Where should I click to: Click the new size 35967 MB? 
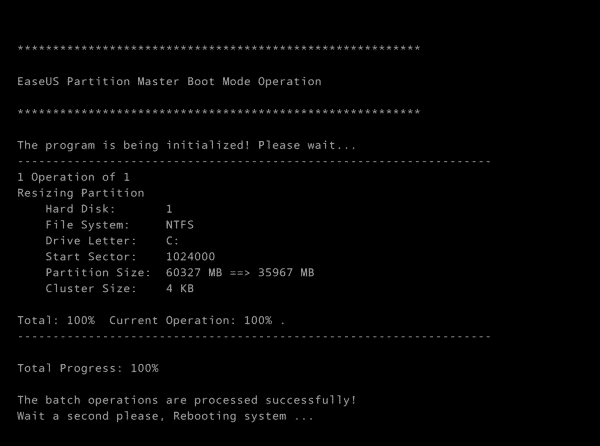(286, 273)
